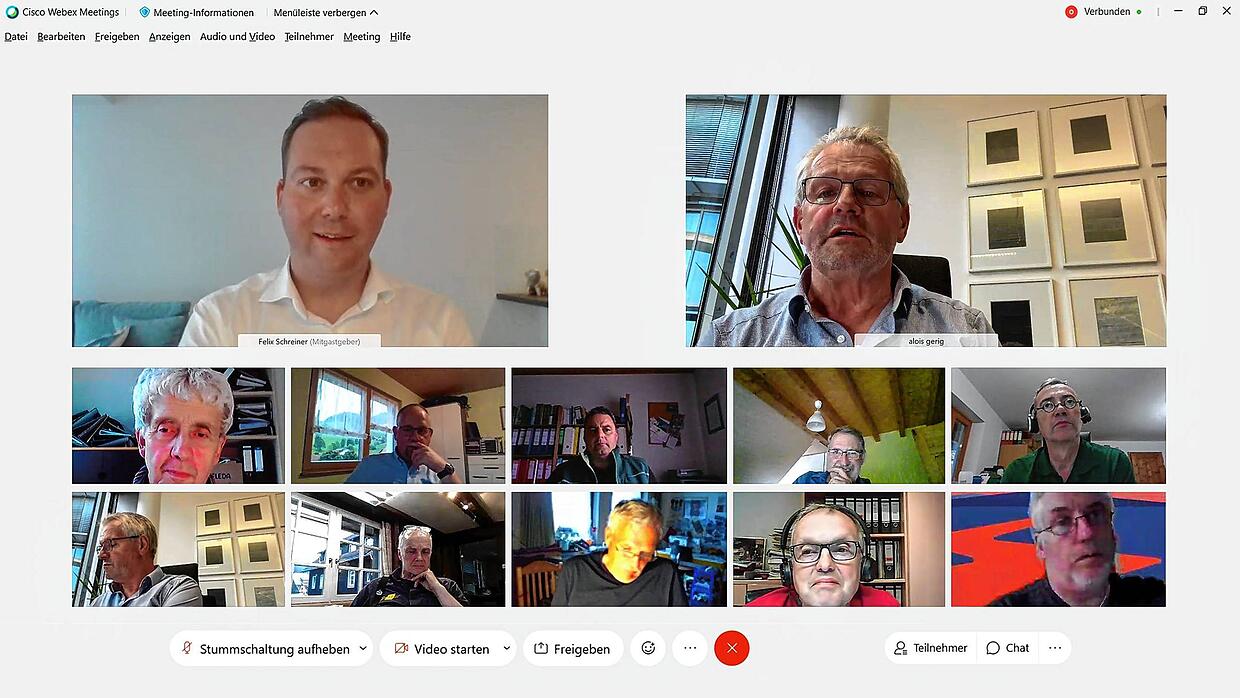Expand video options arrow beside Video starten
Screen dimensions: 1240x698
pos(506,648)
